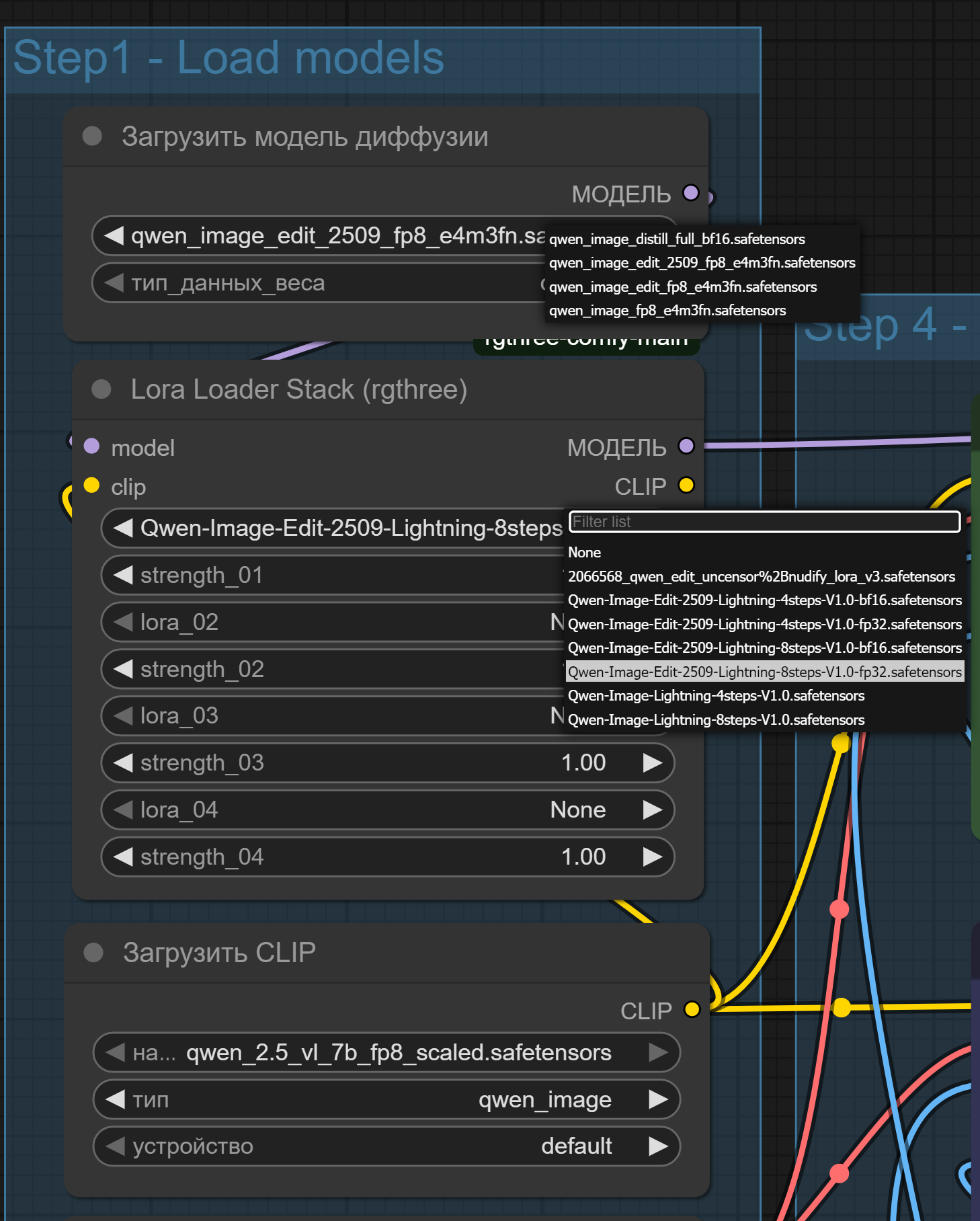Click previous arrow on the Qwen-Image-Edit-2509-Lightning-8steps lora field
The height and width of the screenshot is (1221, 980).
123,528
